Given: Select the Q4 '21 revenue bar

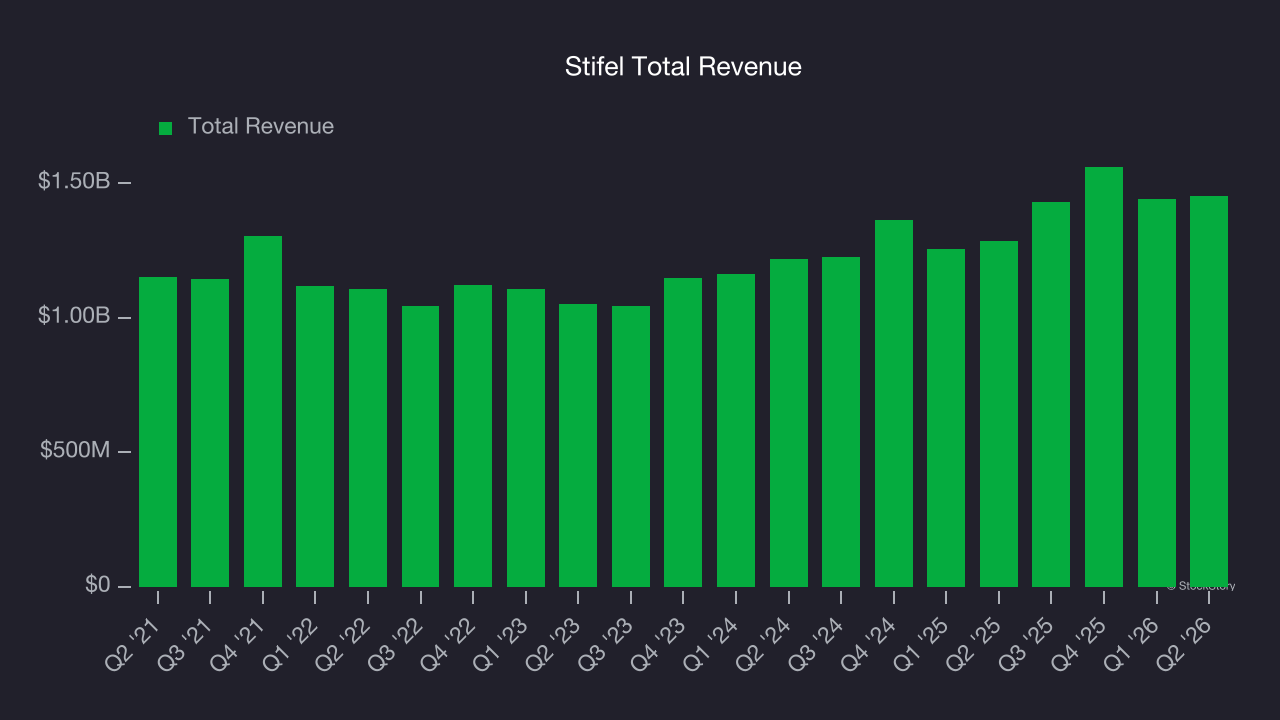Looking at the screenshot, I should point(263,411).
